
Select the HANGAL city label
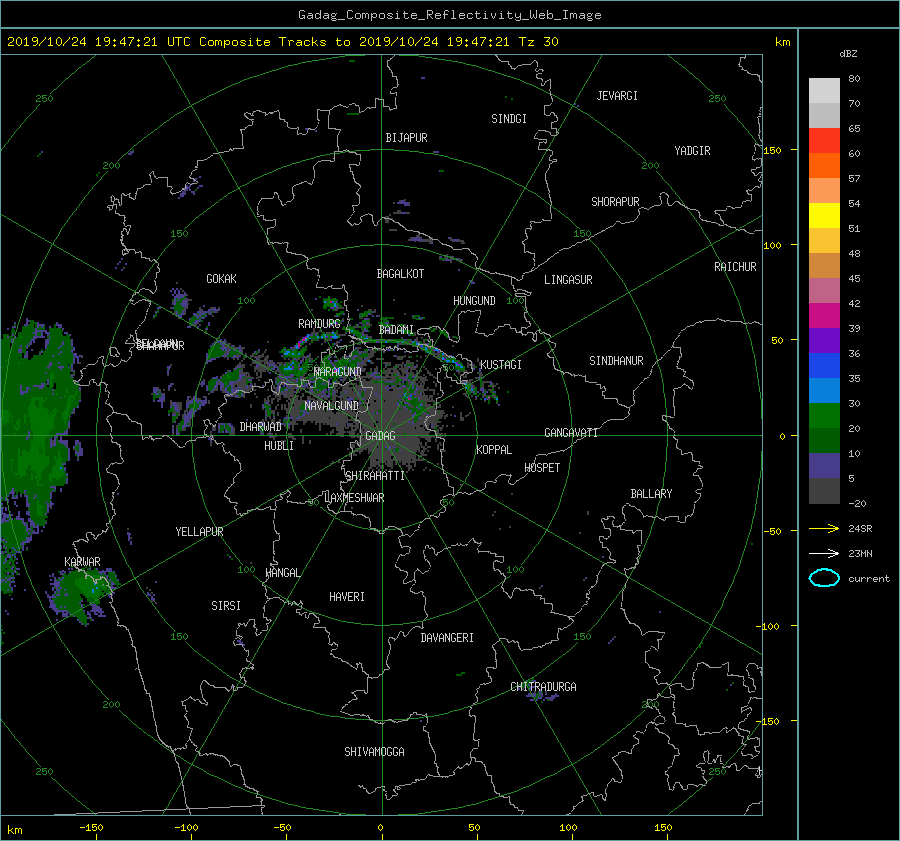[x=283, y=573]
